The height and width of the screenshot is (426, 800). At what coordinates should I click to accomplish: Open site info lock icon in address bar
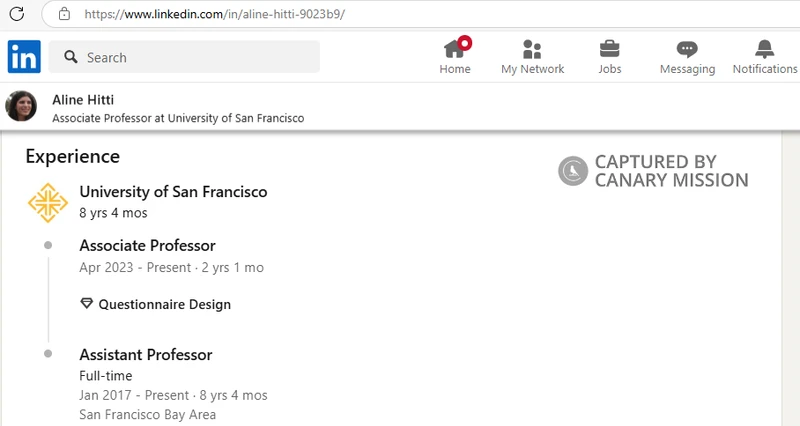point(64,14)
